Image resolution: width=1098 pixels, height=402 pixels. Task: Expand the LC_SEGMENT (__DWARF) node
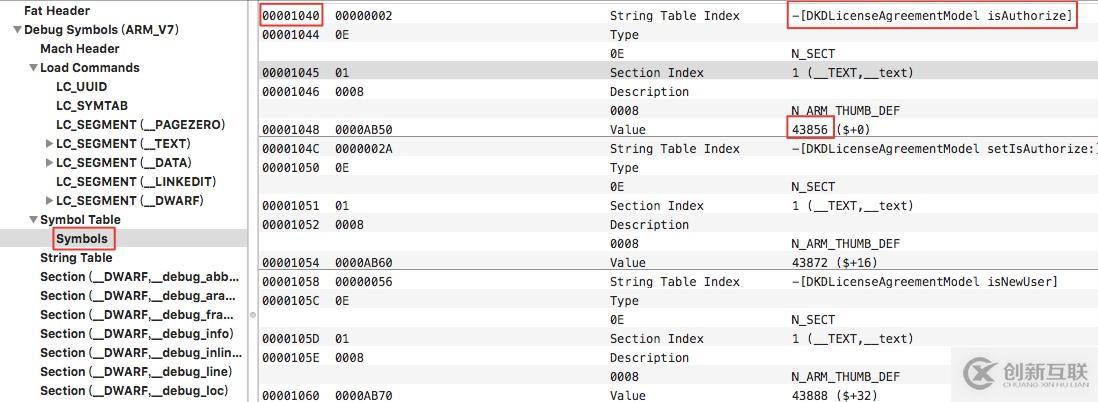[x=50, y=201]
